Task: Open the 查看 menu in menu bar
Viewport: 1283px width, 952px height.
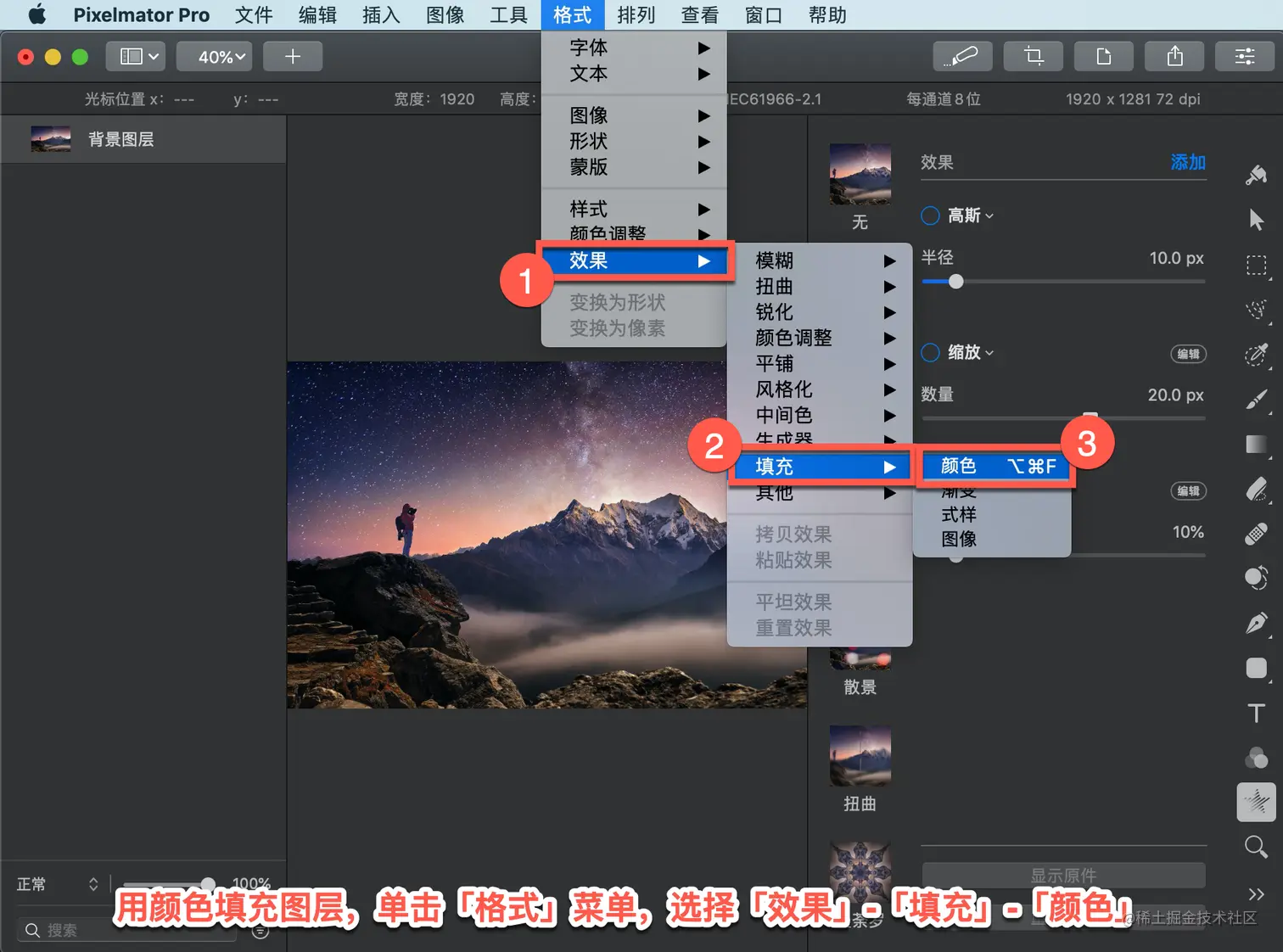Action: (699, 15)
